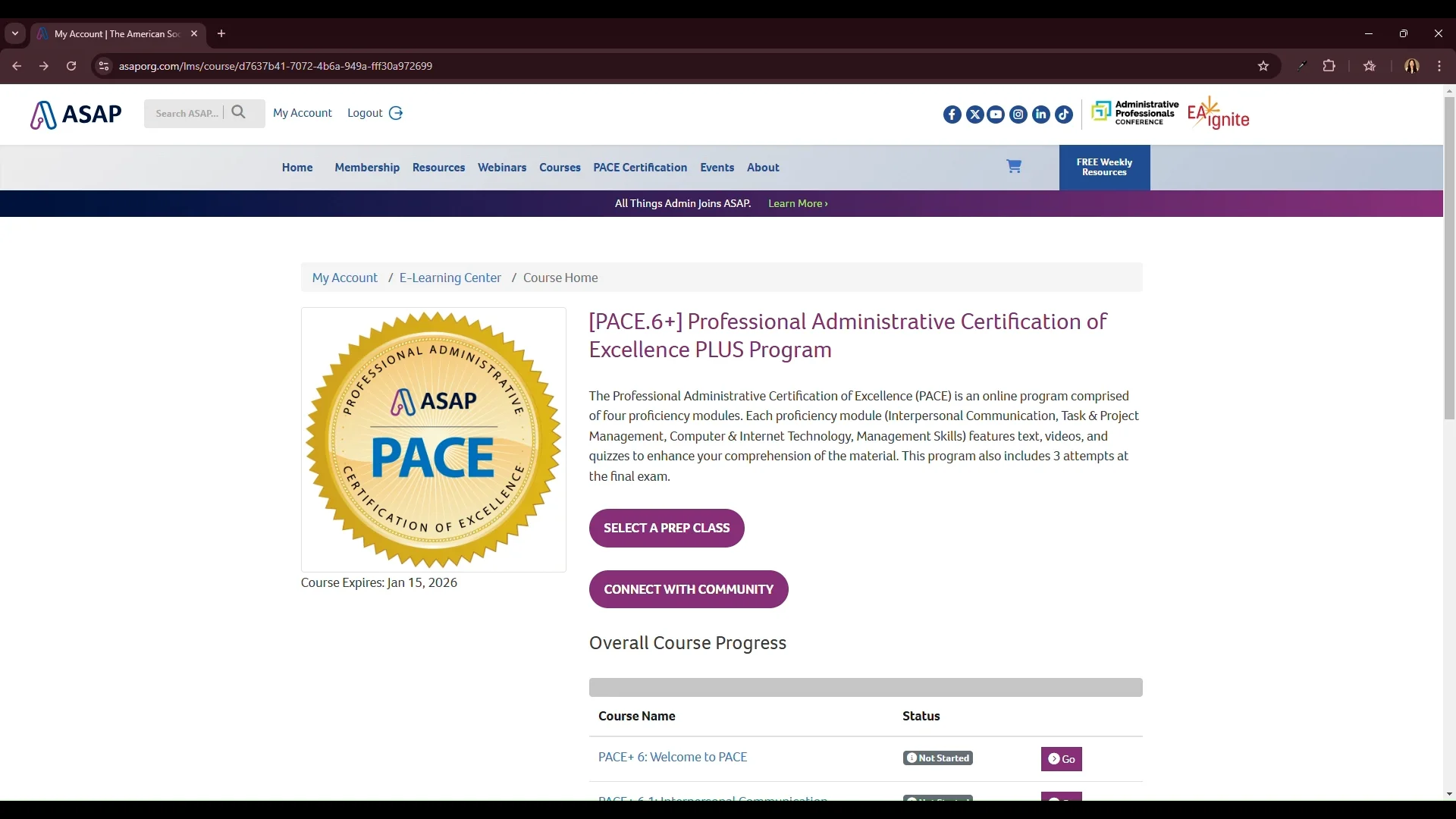This screenshot has width=1456, height=819.
Task: Open the About menu
Action: click(x=763, y=168)
